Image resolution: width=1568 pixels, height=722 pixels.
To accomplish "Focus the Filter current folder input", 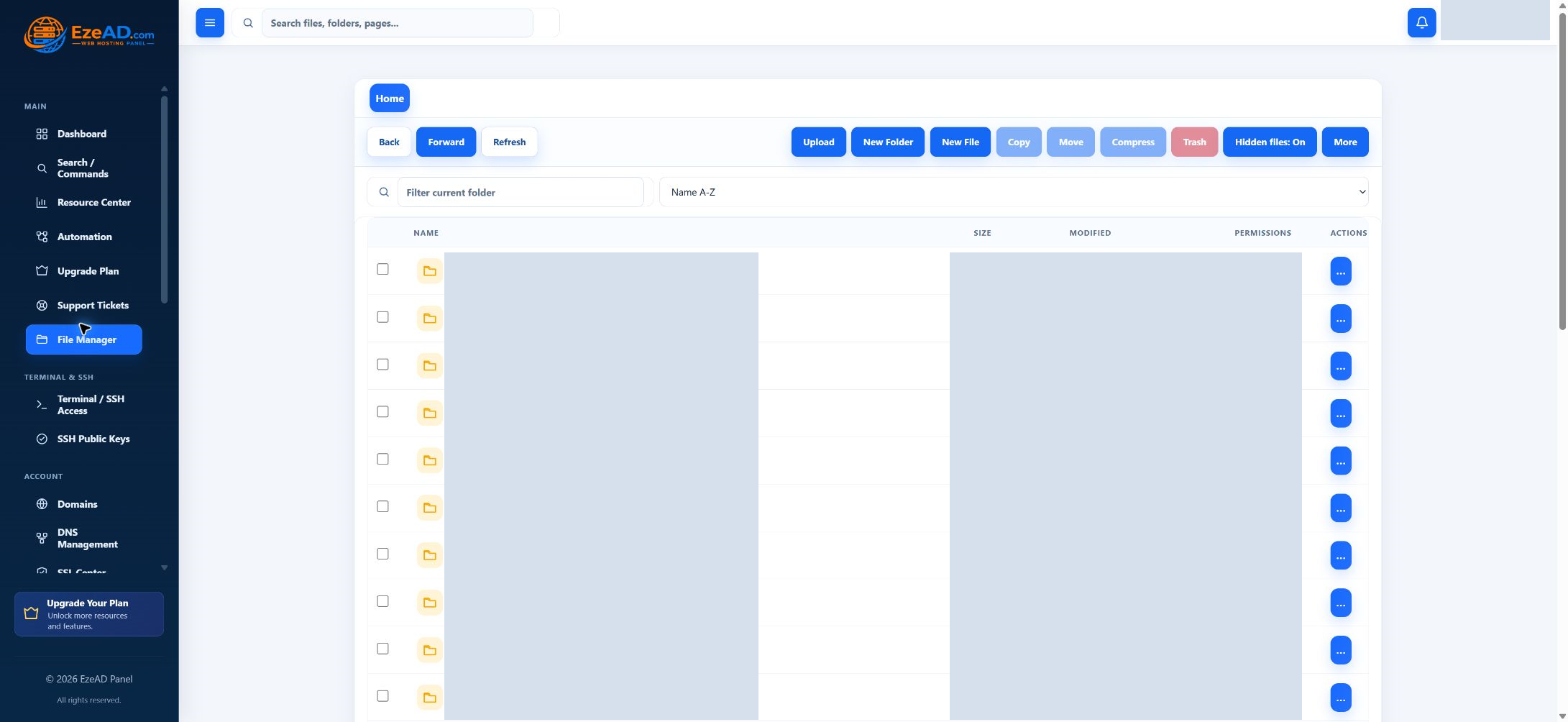I will click(521, 192).
